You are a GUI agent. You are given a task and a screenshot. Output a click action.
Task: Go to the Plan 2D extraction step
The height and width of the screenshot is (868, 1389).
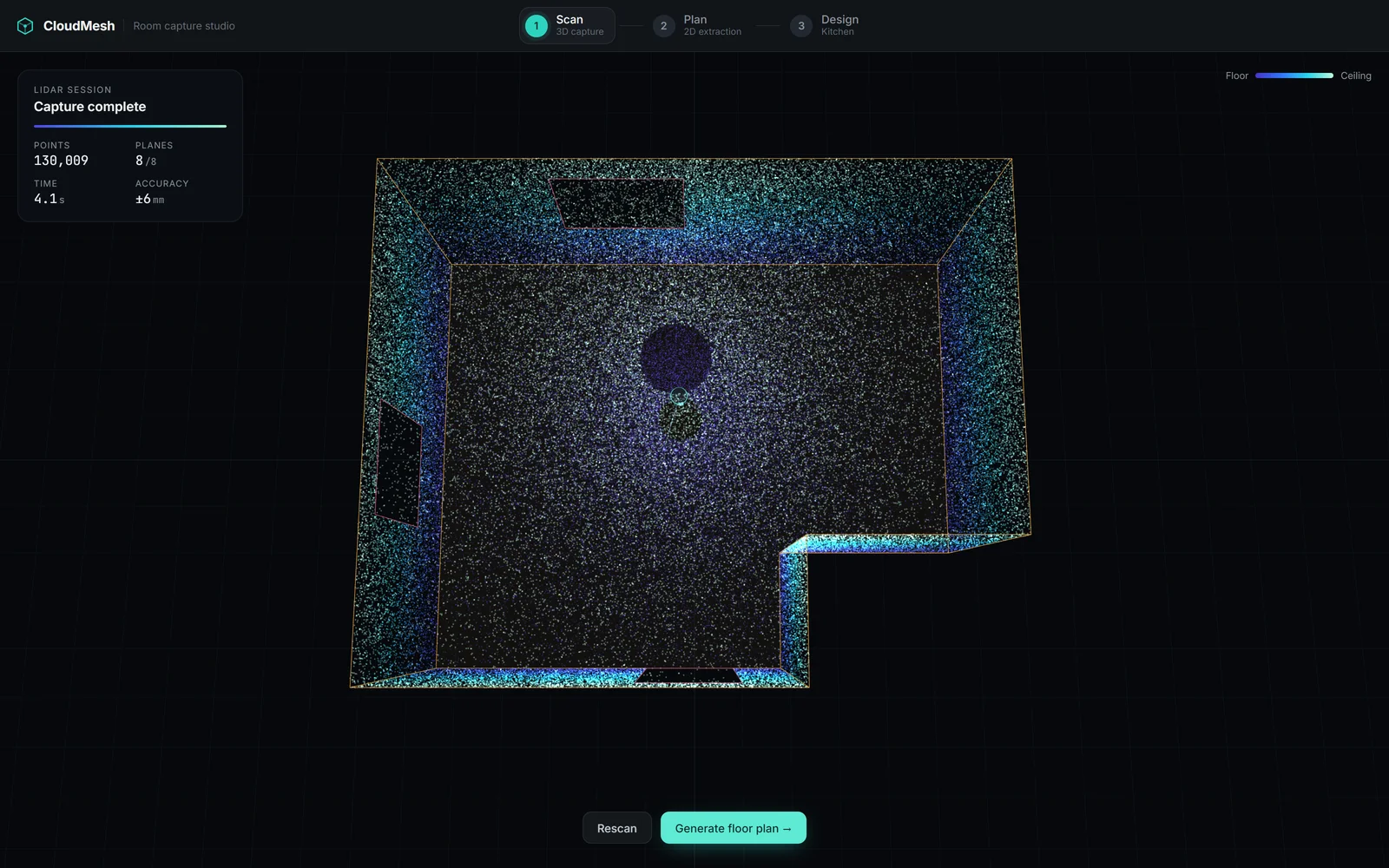699,25
